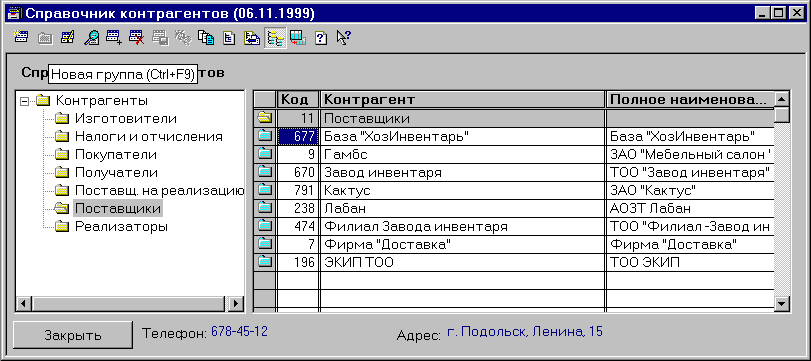Screen dimensions: 811x361
Task: Select the Контрагенты root folder in the tree
Action: click(101, 100)
